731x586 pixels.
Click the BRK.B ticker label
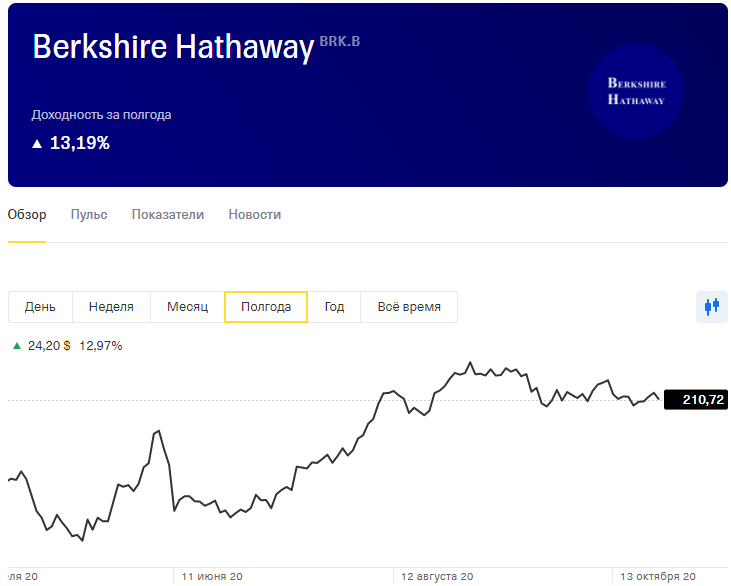click(x=340, y=41)
